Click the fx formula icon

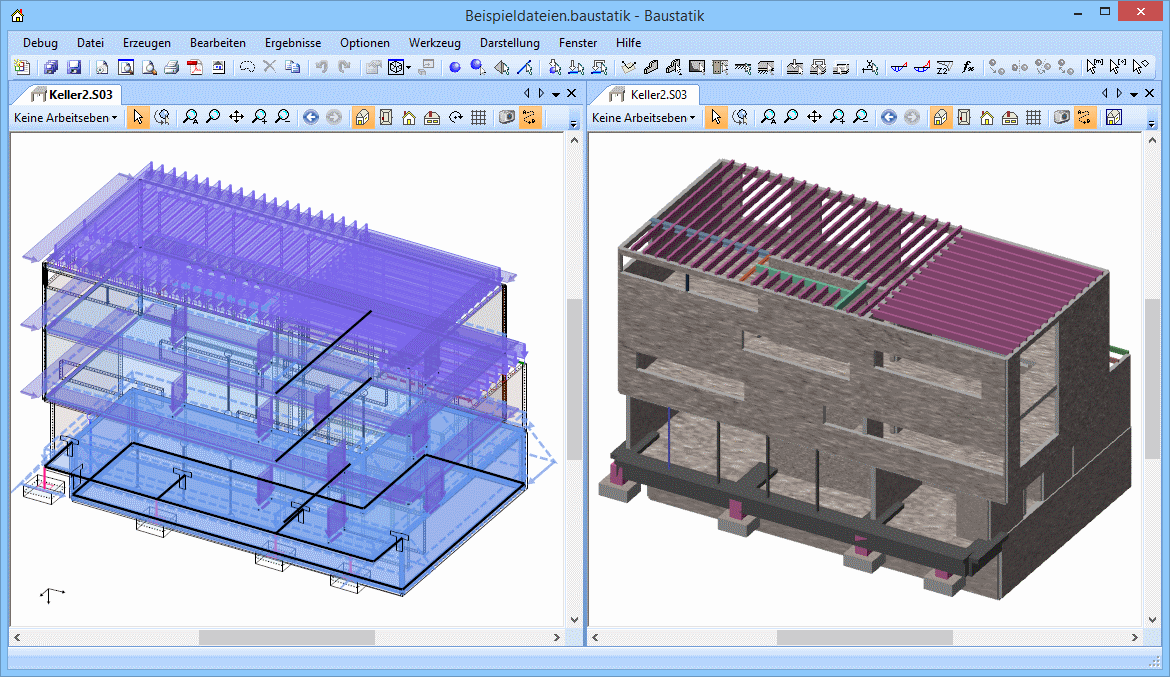tap(968, 67)
